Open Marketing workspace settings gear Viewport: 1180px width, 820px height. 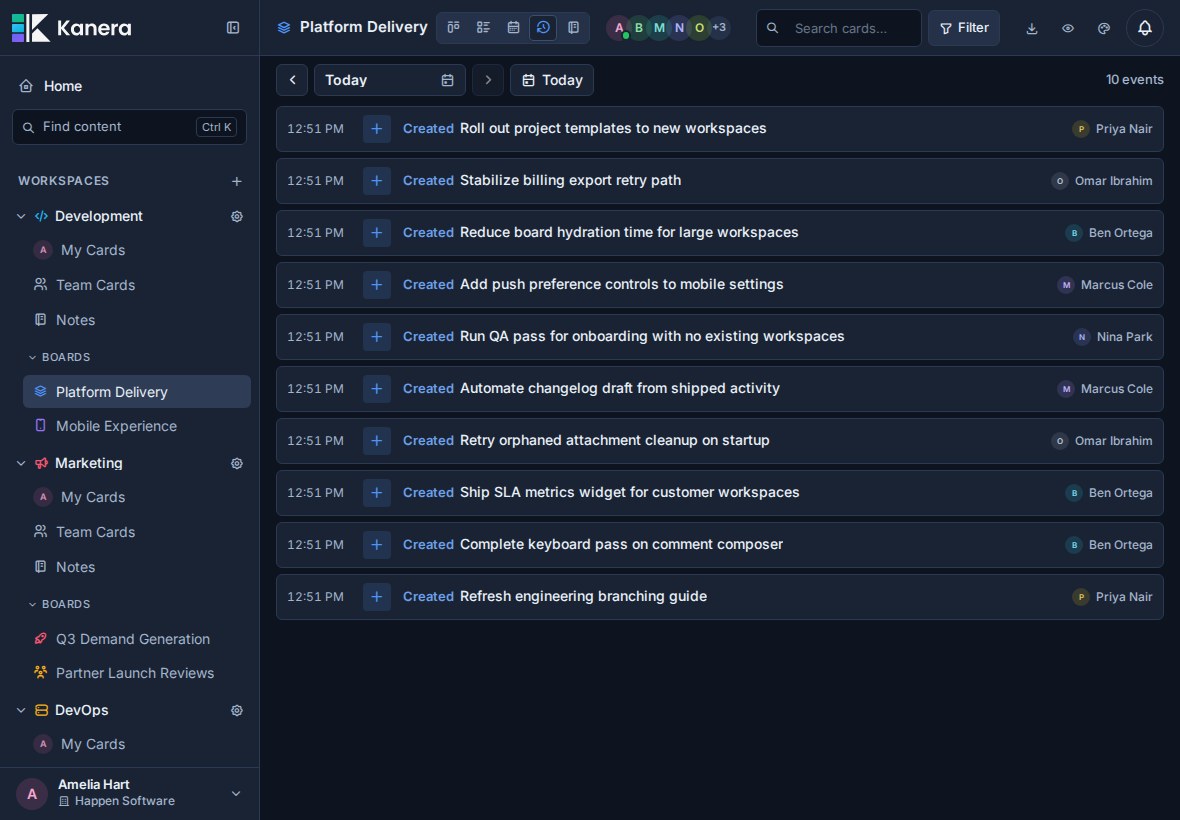point(236,463)
